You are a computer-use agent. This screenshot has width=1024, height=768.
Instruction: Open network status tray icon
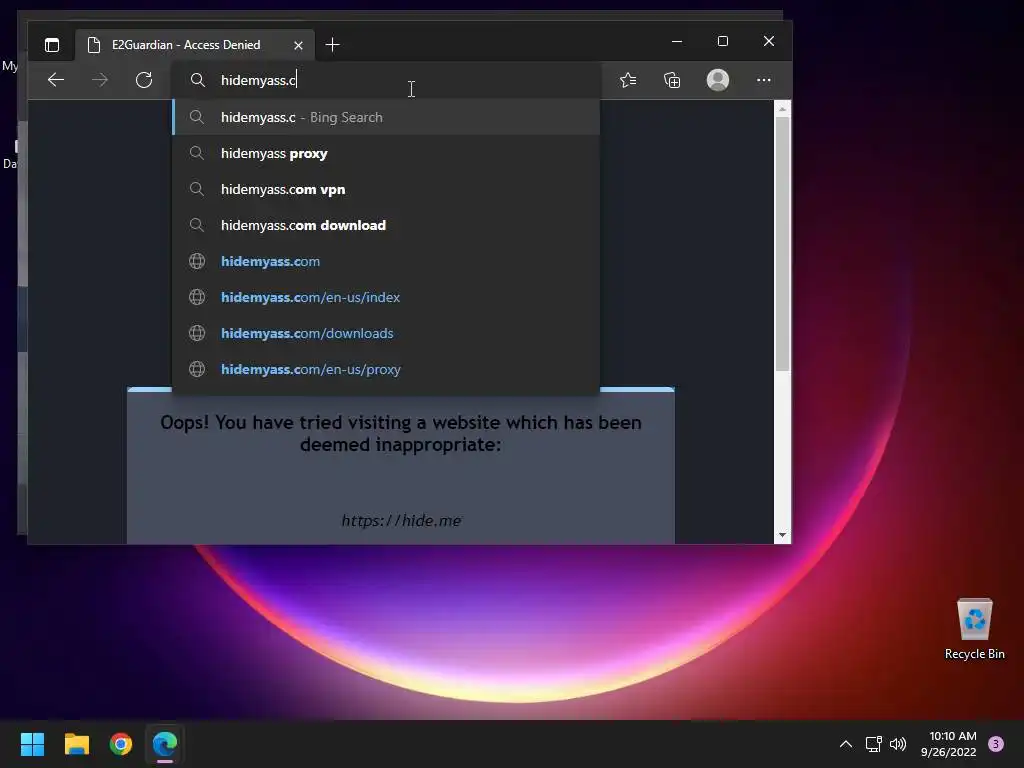(x=873, y=744)
